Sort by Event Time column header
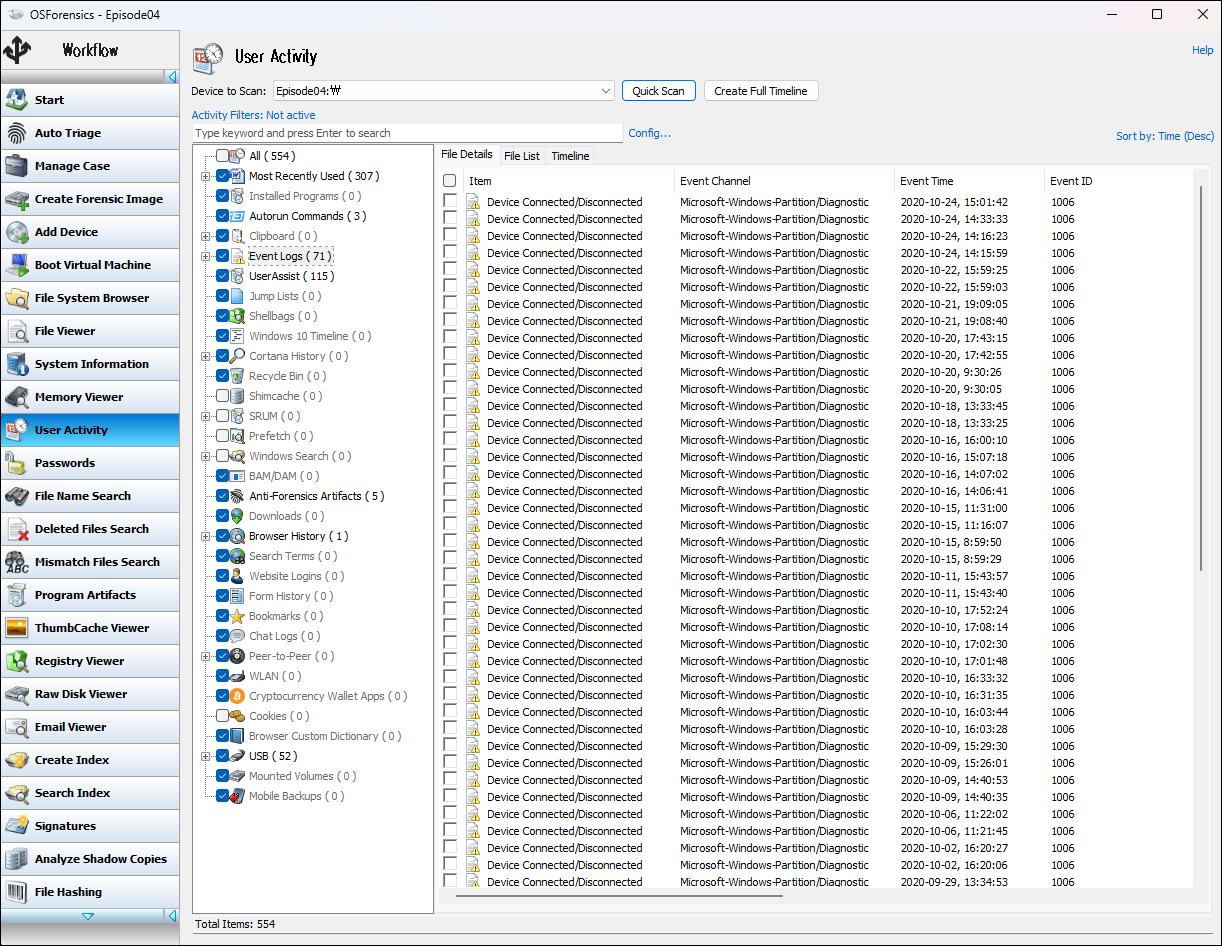1222x946 pixels. (970, 181)
